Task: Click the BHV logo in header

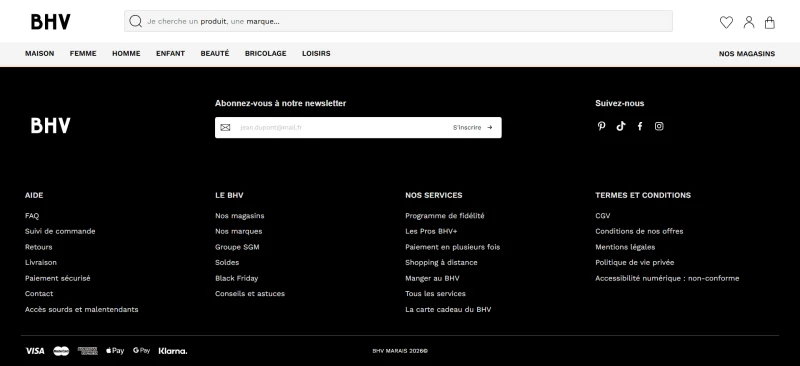Action: (51, 21)
